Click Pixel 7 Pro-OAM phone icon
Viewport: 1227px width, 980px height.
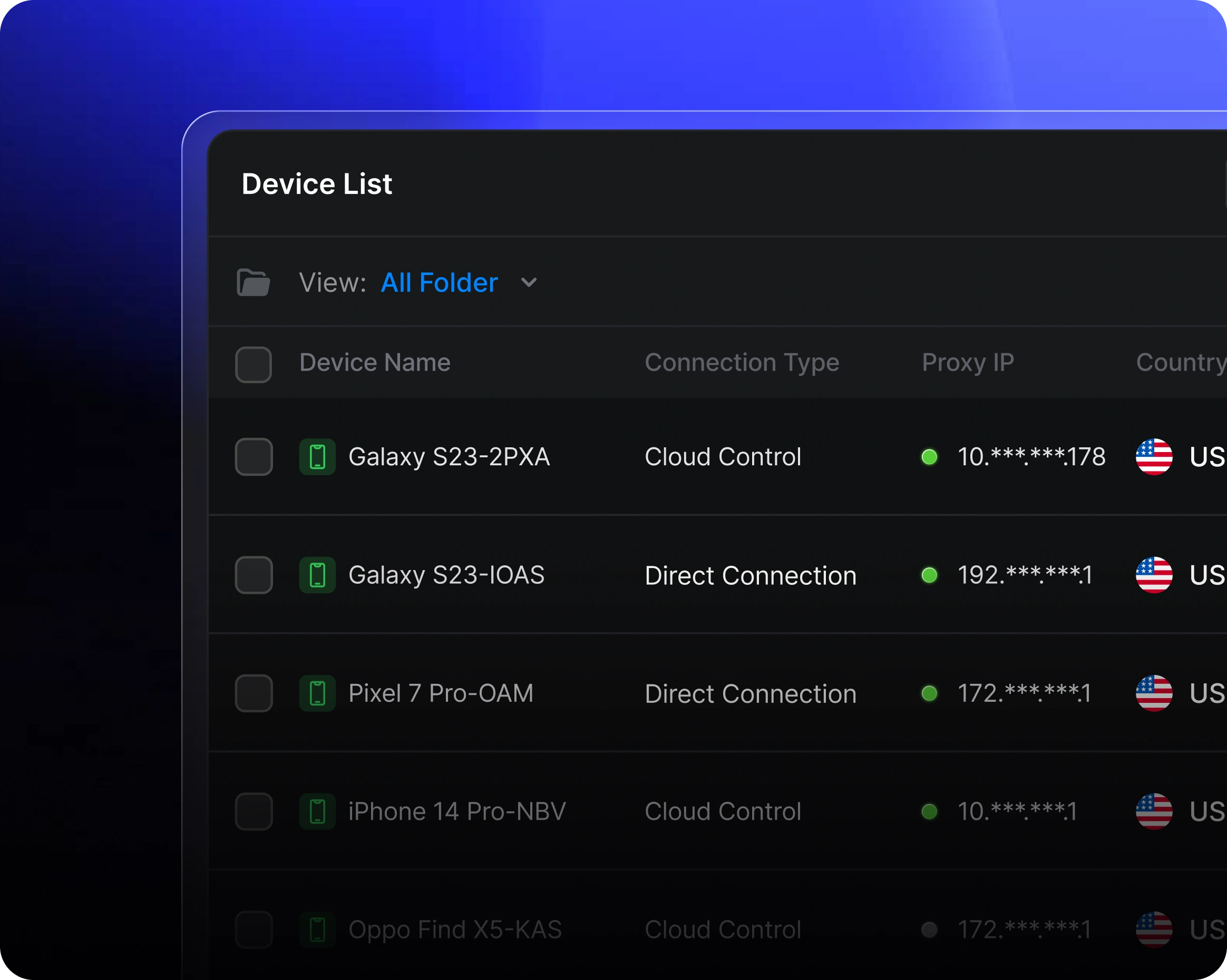tap(317, 693)
